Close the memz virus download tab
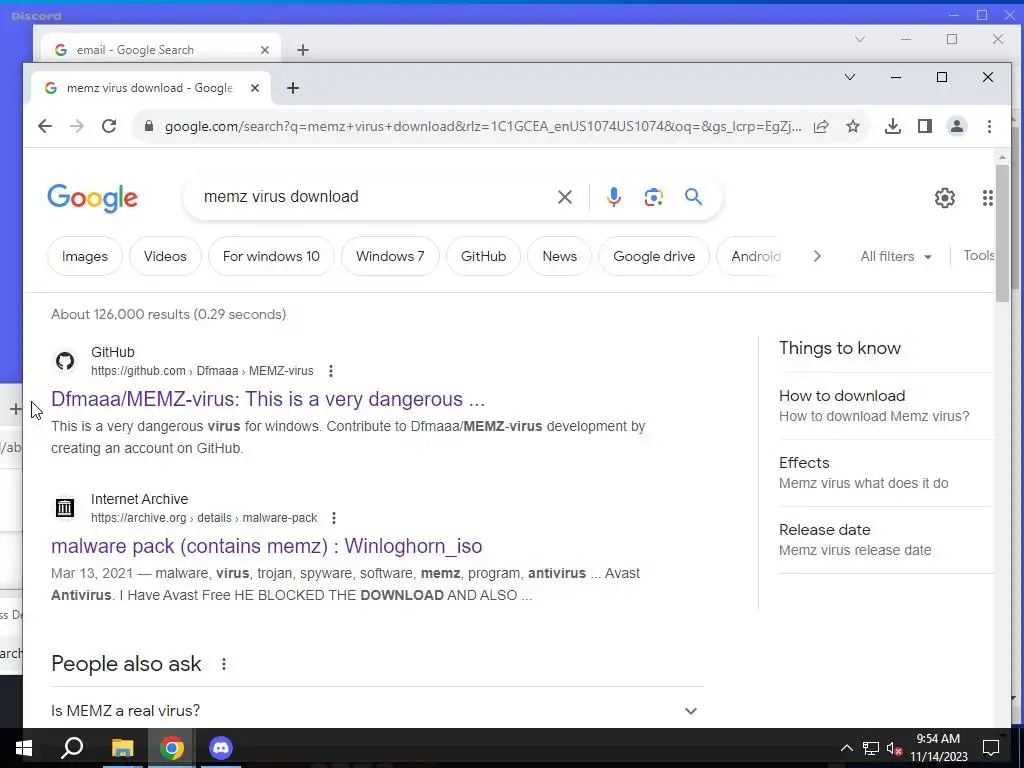The width and height of the screenshot is (1024, 768). click(255, 88)
